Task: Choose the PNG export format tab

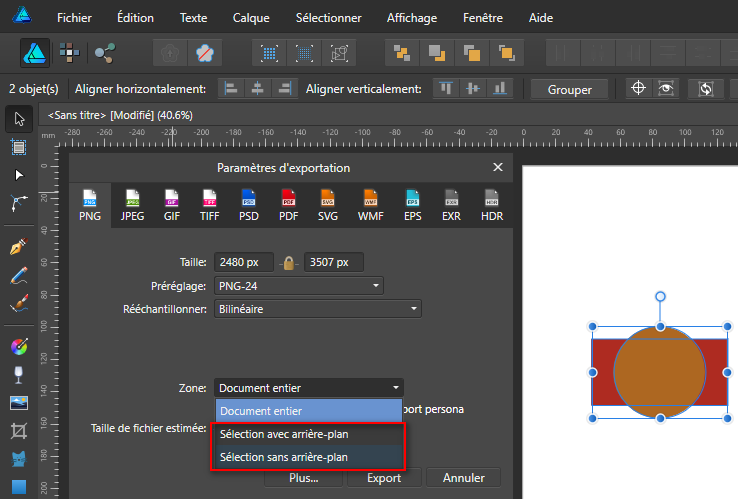Action: [90, 205]
